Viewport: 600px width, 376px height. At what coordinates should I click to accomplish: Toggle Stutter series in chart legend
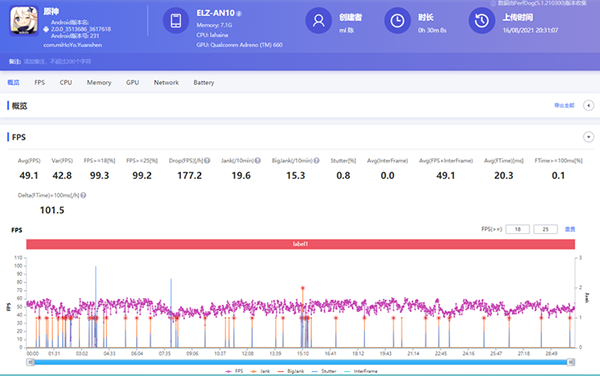(x=324, y=371)
